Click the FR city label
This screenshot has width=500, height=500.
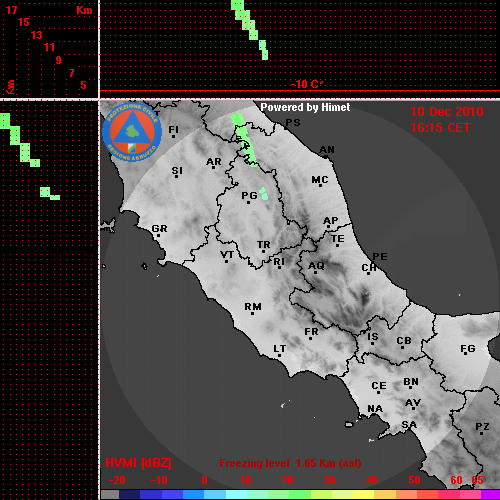tap(311, 332)
